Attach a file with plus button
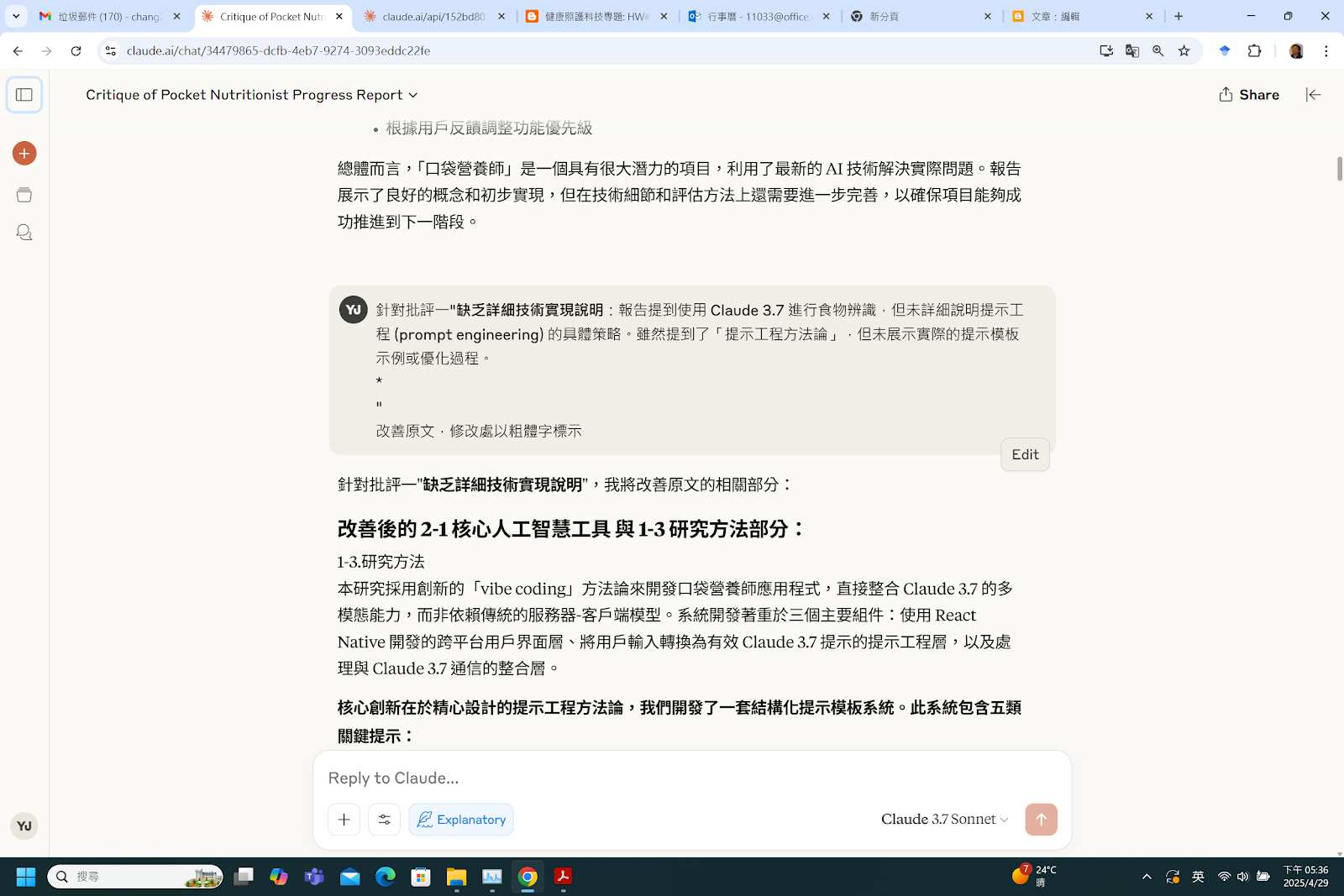 click(344, 820)
